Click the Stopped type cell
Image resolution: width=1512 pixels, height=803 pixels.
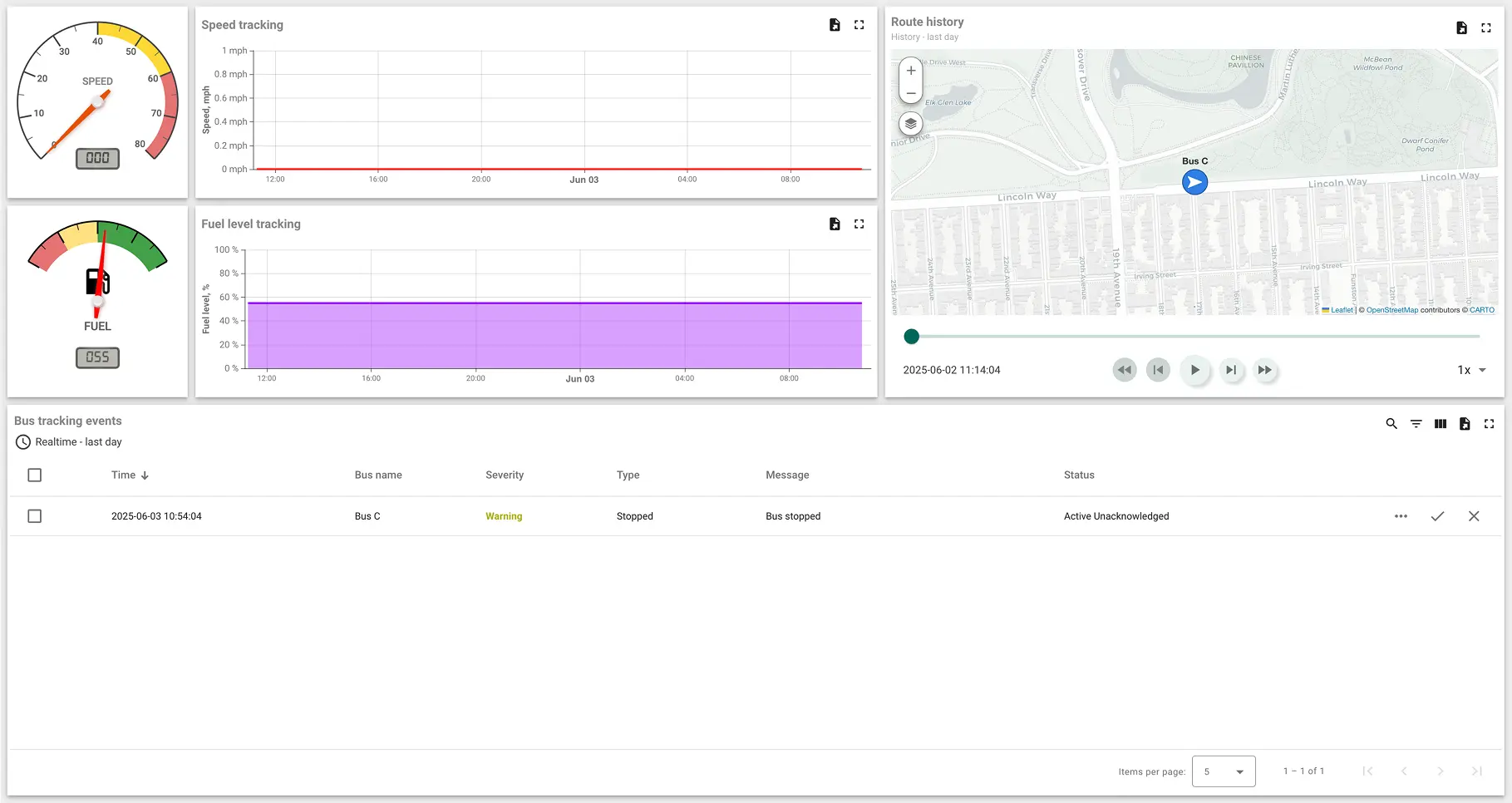635,516
